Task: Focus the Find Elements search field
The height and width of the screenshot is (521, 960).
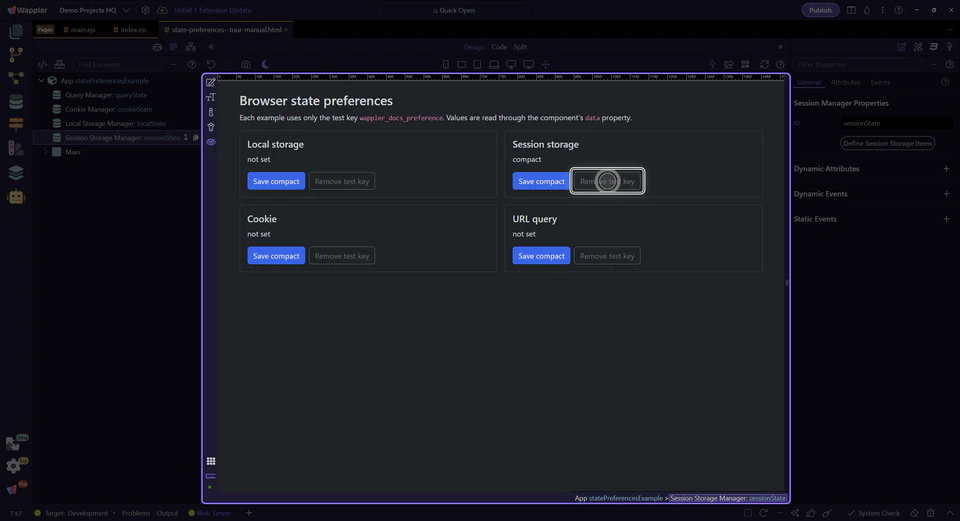Action: [116, 64]
